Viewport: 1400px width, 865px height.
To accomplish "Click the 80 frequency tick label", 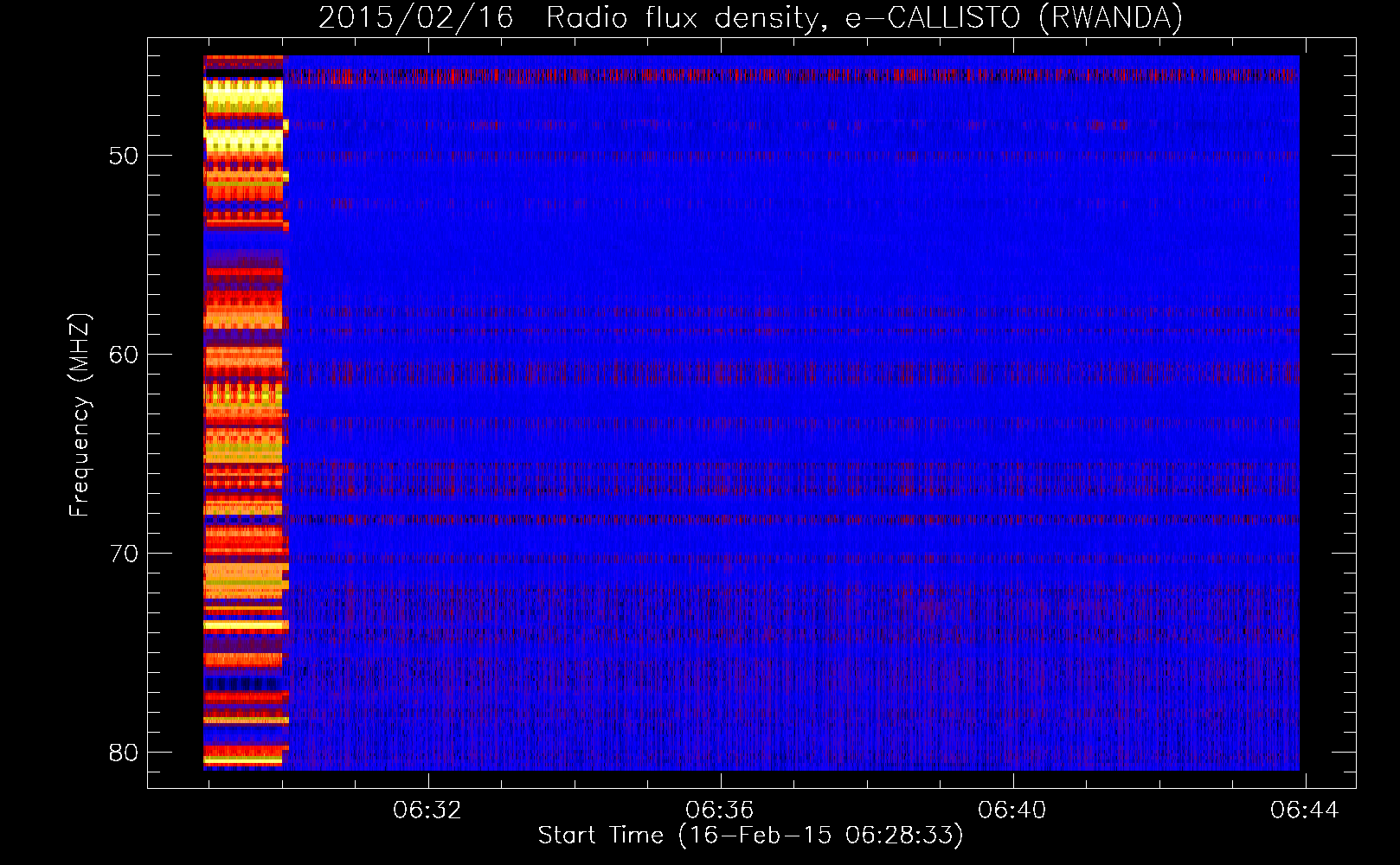I will [x=124, y=753].
